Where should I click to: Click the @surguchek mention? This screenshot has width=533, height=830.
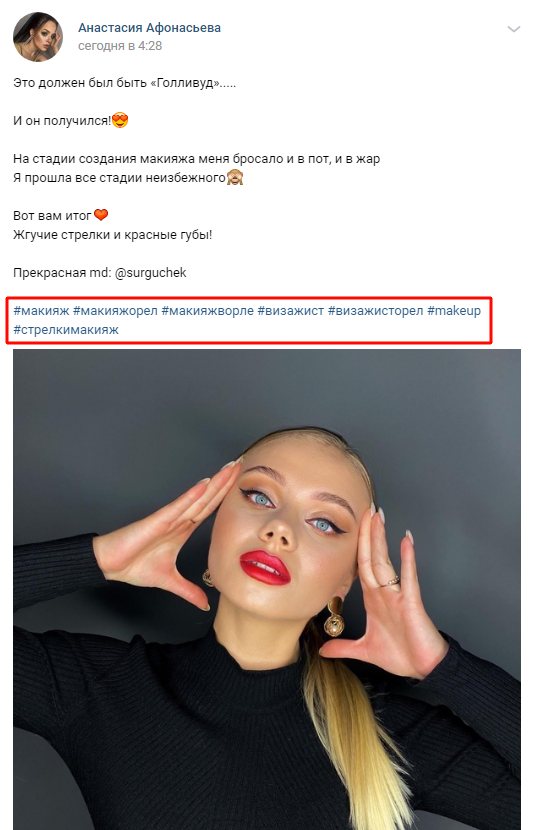pyautogui.click(x=151, y=273)
